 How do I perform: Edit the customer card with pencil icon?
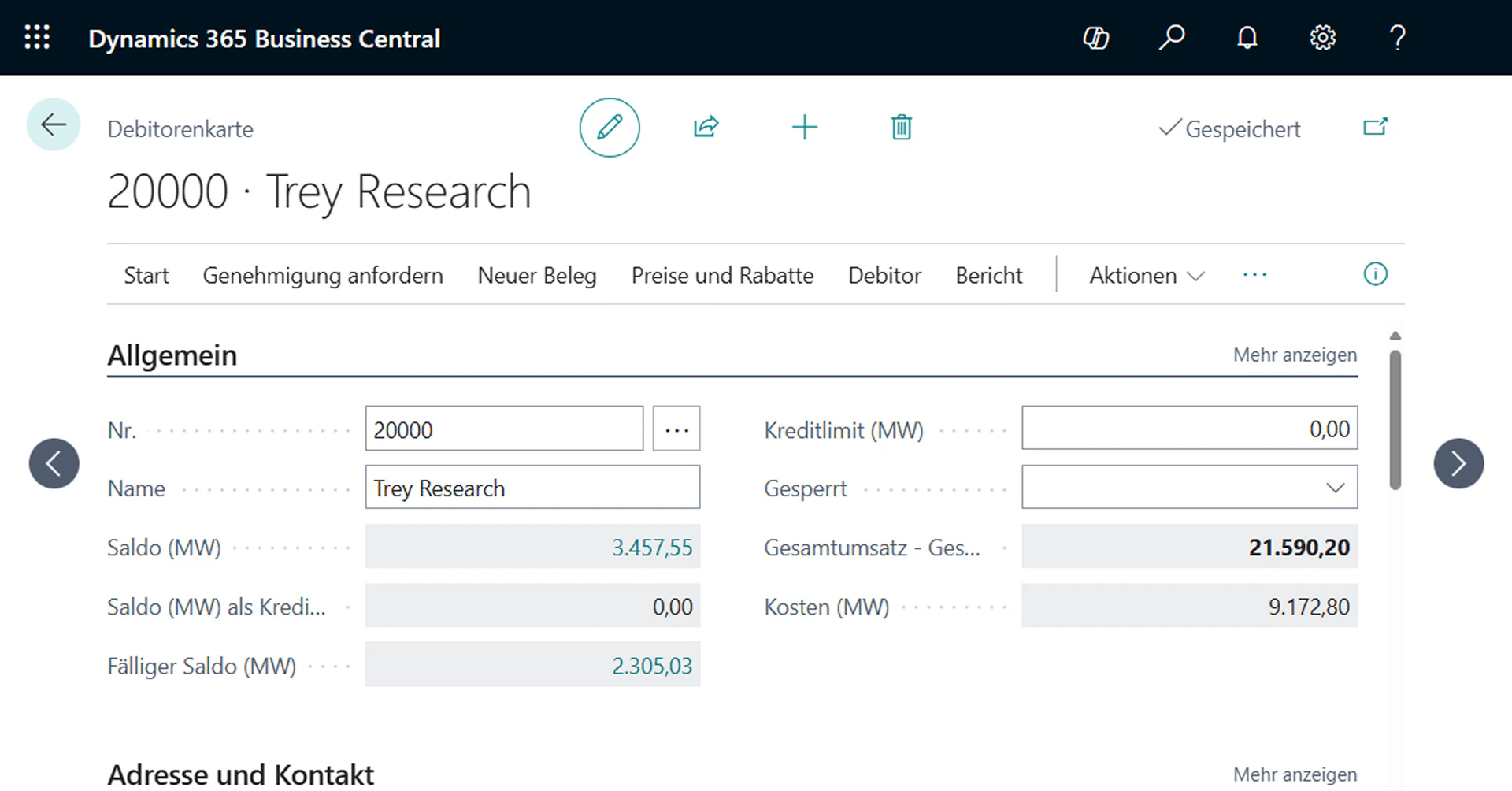pyautogui.click(x=610, y=127)
